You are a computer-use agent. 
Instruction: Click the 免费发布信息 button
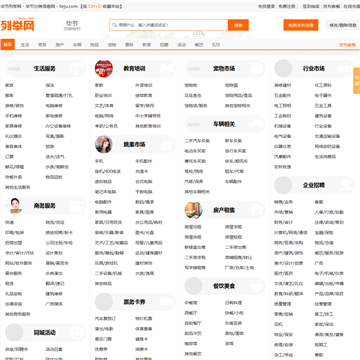(301, 25)
